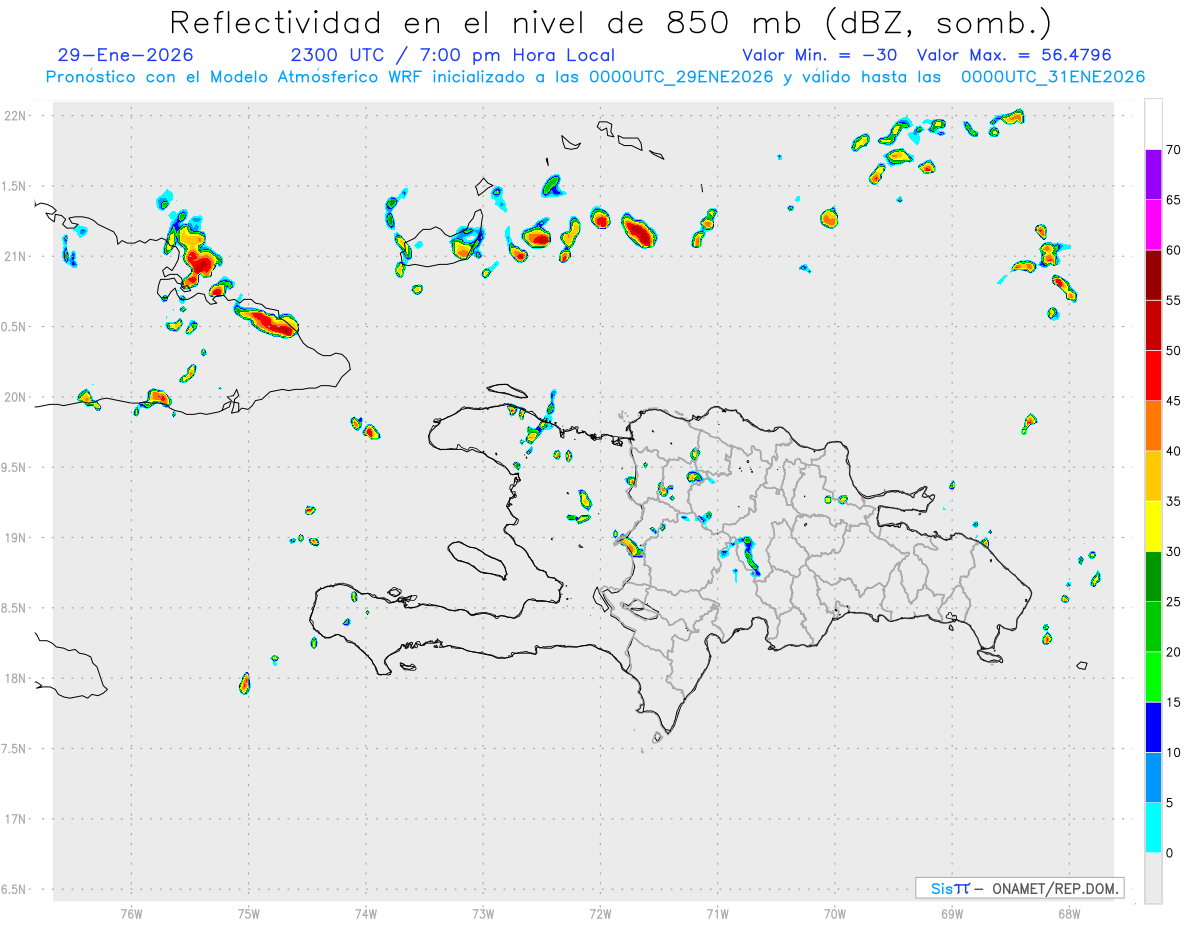Click the '2300 UTC / 7:00 pm Hora Local' text
This screenshot has height=927, width=1200.
452,55
